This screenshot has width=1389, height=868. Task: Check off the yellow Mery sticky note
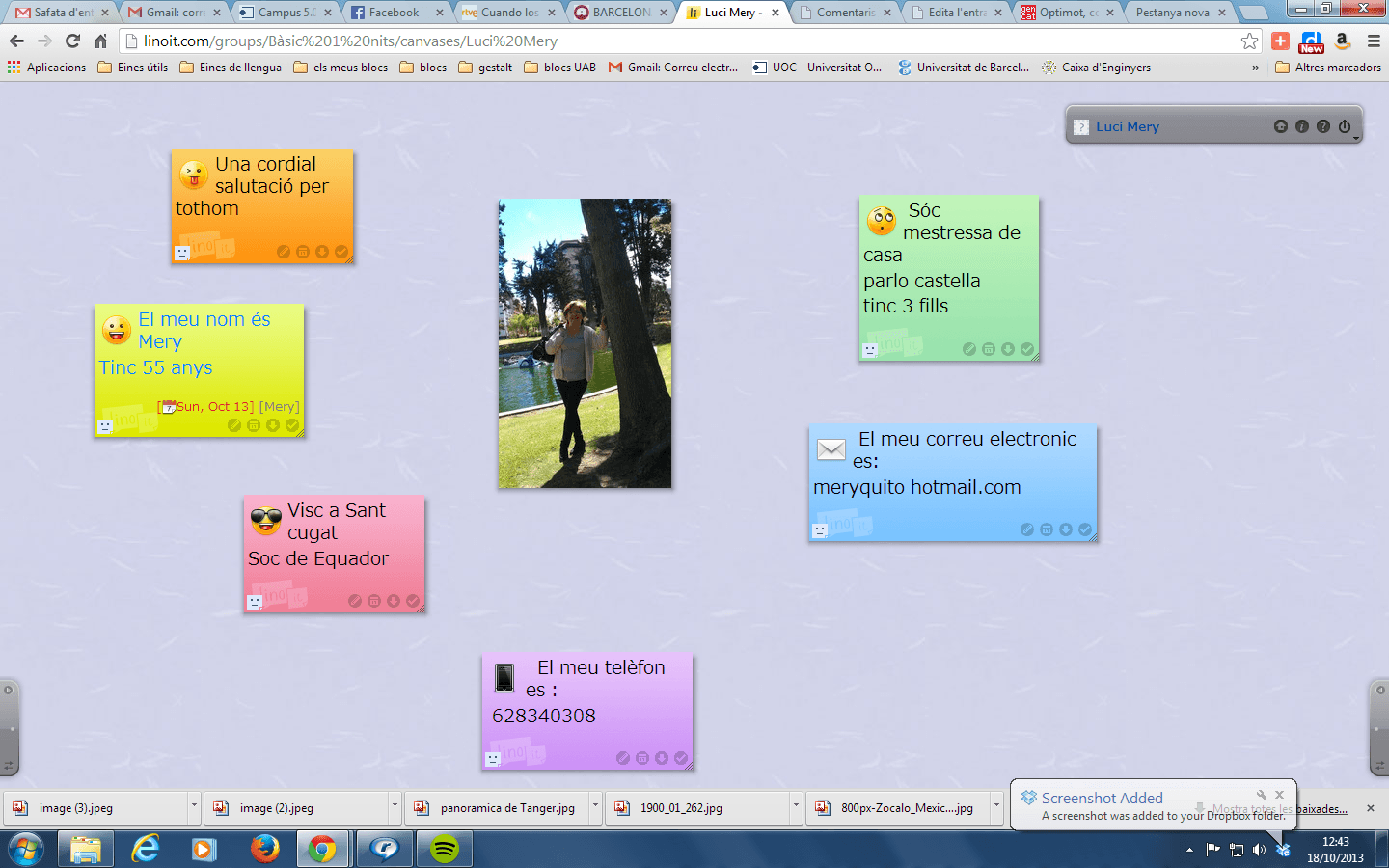292,425
